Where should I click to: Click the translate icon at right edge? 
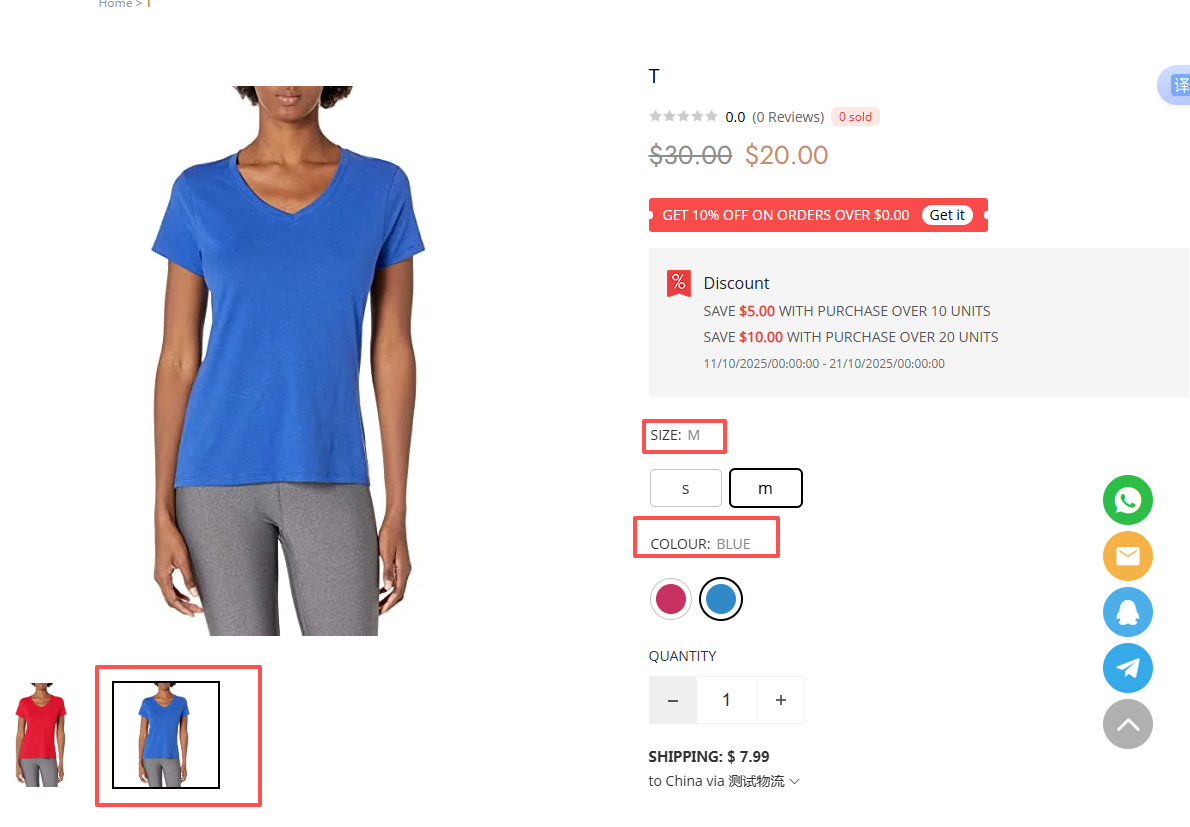coord(1178,85)
